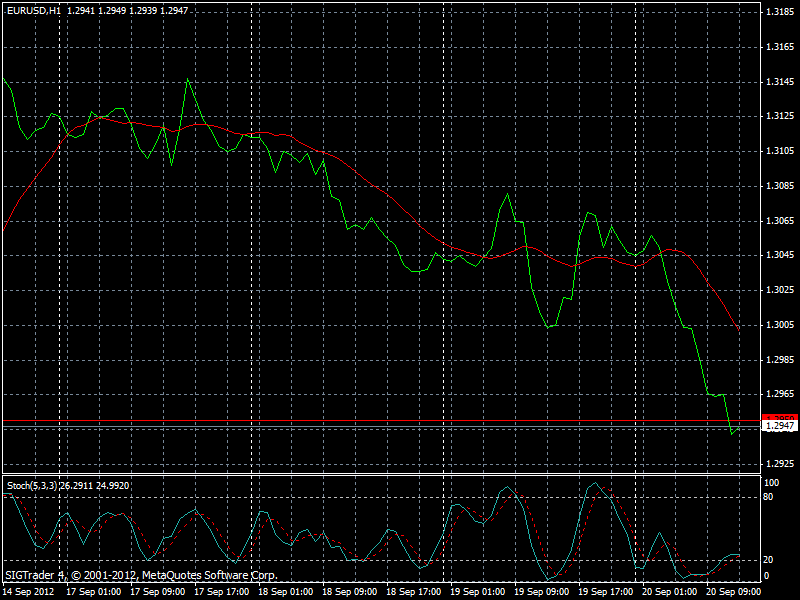Click the 14 Sep 2012 time axis label
Image resolution: width=800 pixels, height=600 pixels.
click(x=28, y=592)
